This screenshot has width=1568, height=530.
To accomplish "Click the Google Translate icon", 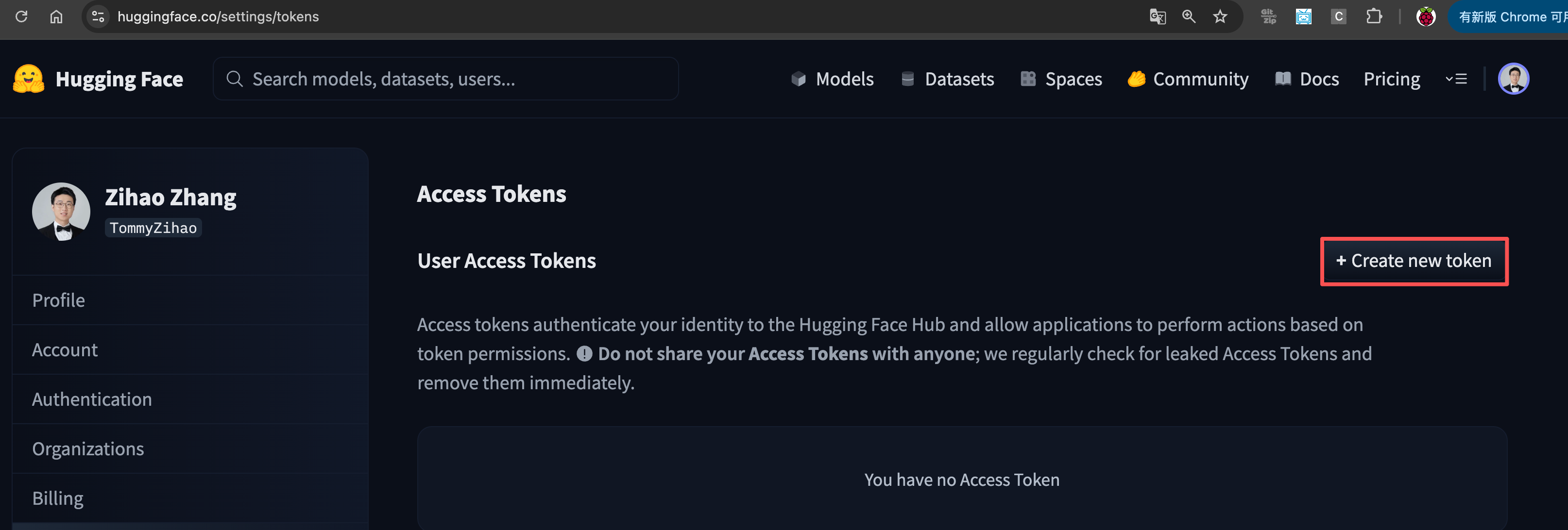I will [1157, 17].
